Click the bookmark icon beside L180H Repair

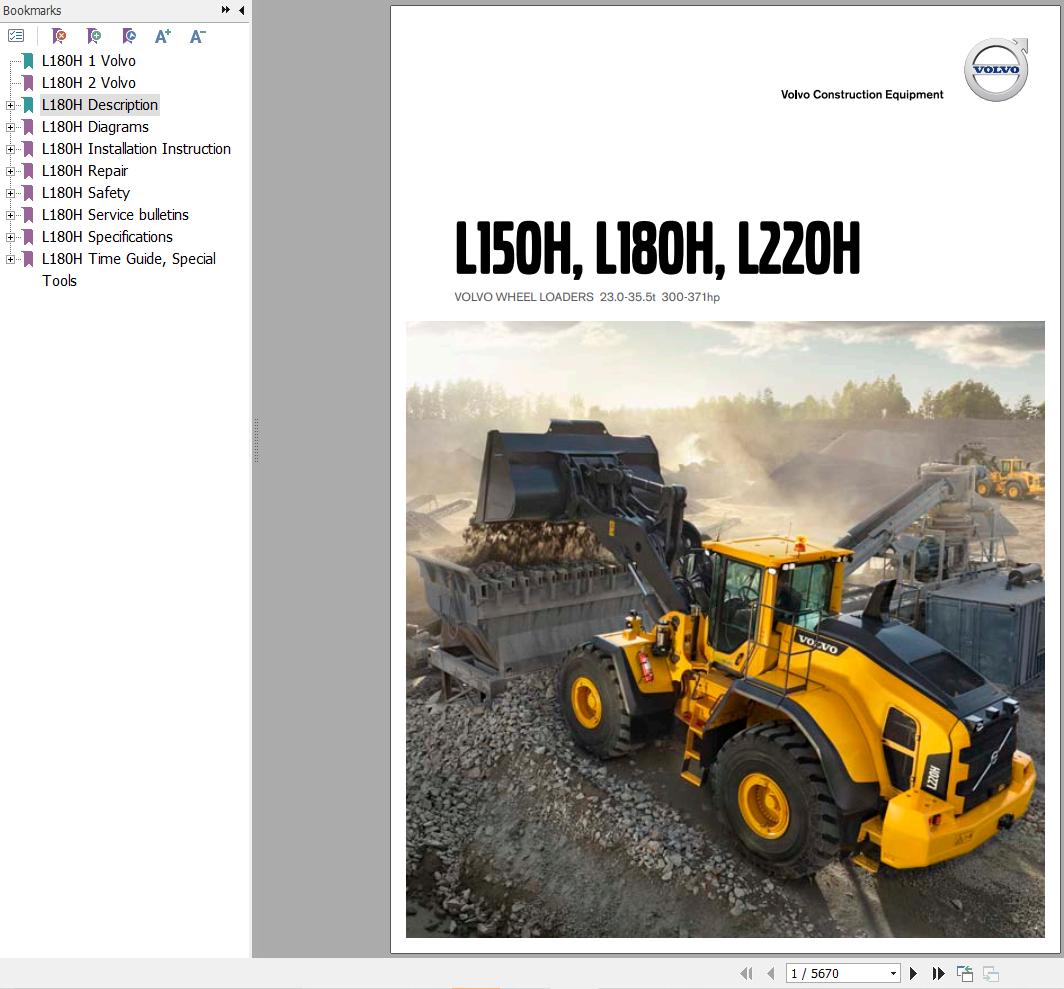pos(28,171)
